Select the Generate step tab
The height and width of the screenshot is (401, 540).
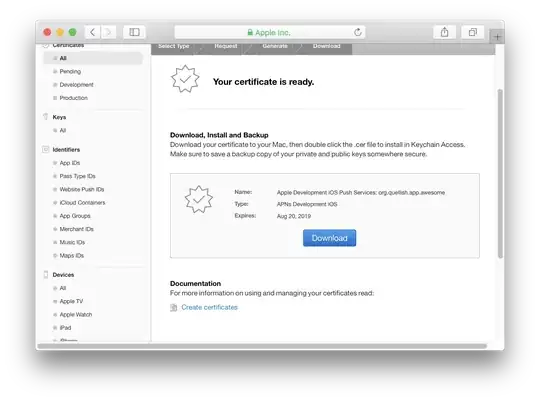pos(275,46)
